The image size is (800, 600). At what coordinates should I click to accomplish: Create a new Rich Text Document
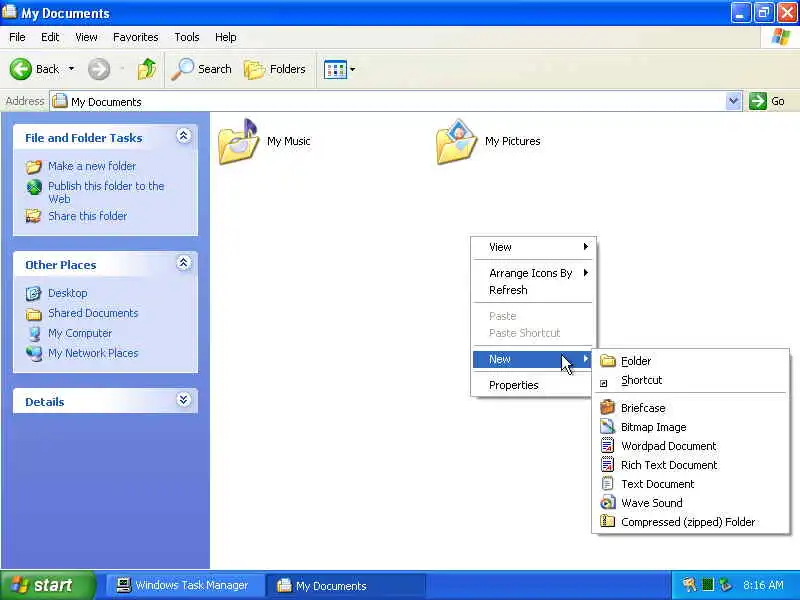click(690, 465)
